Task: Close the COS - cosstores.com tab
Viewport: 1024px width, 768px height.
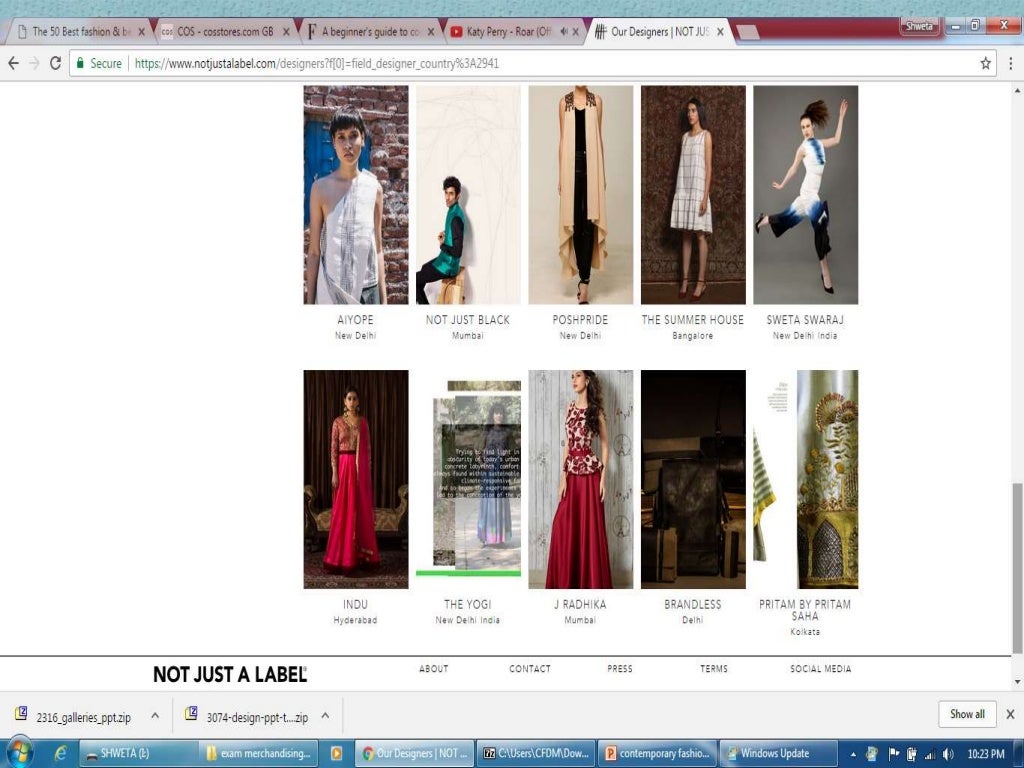Action: coord(286,31)
